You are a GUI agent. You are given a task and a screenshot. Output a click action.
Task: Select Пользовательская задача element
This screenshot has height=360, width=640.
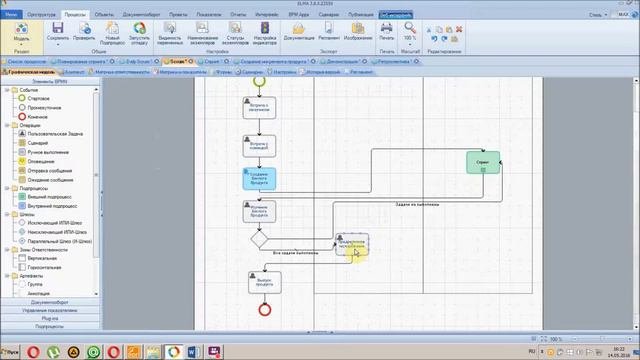(x=51, y=133)
